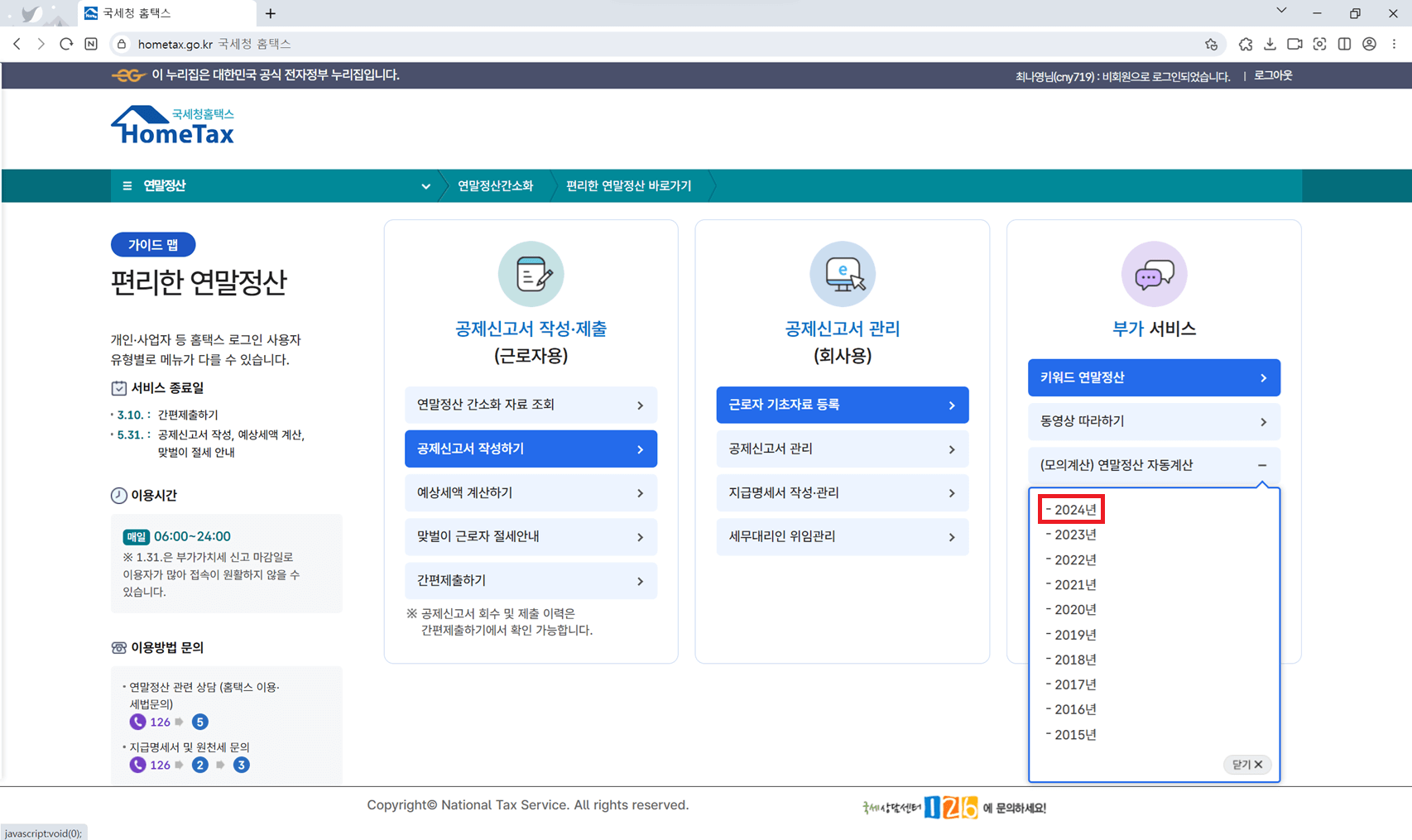Collapse the (모의계산) 연말정산 자동계산 section

(1262, 465)
